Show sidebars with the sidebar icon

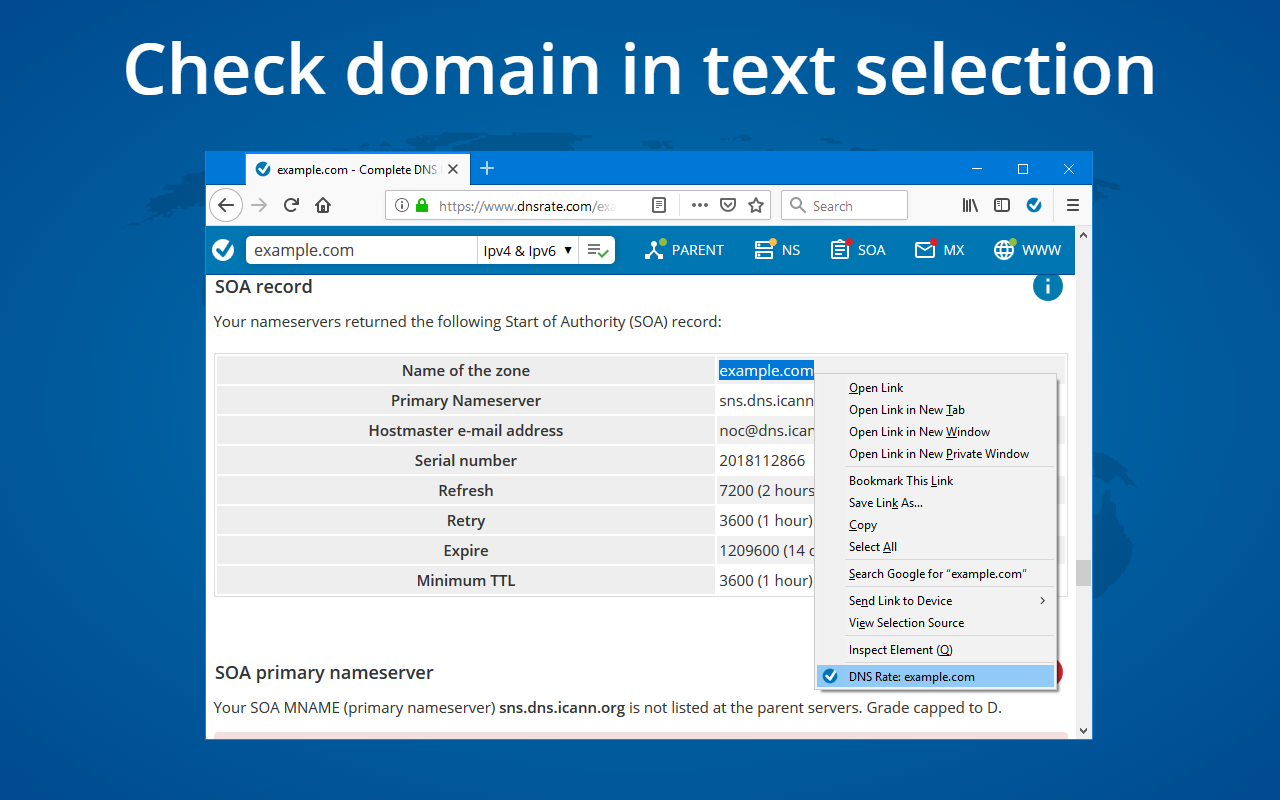coord(1002,205)
